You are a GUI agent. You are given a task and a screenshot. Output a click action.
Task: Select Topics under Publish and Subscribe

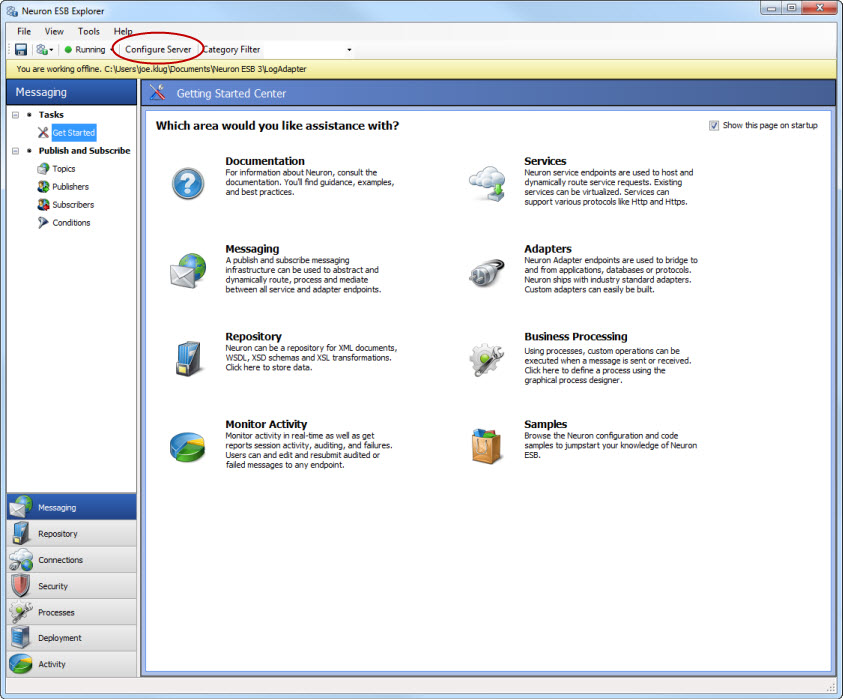click(x=64, y=169)
